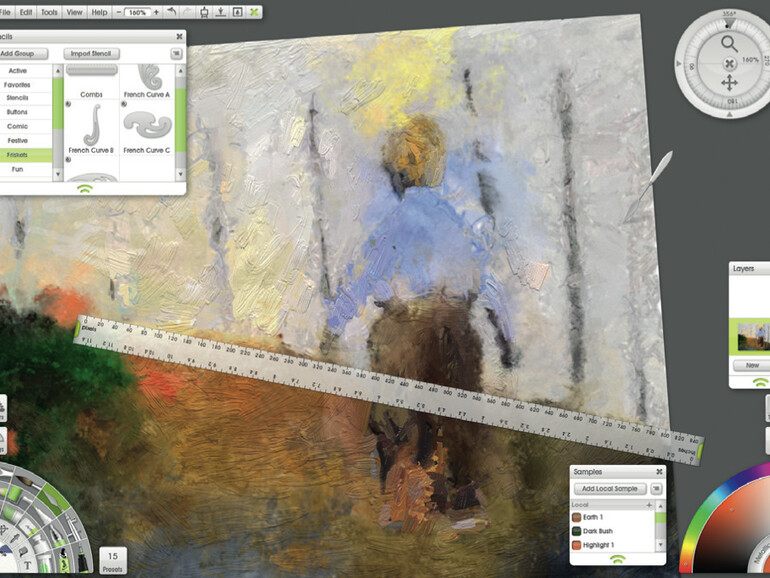
Task: Open the Edit menu
Action: click(26, 12)
